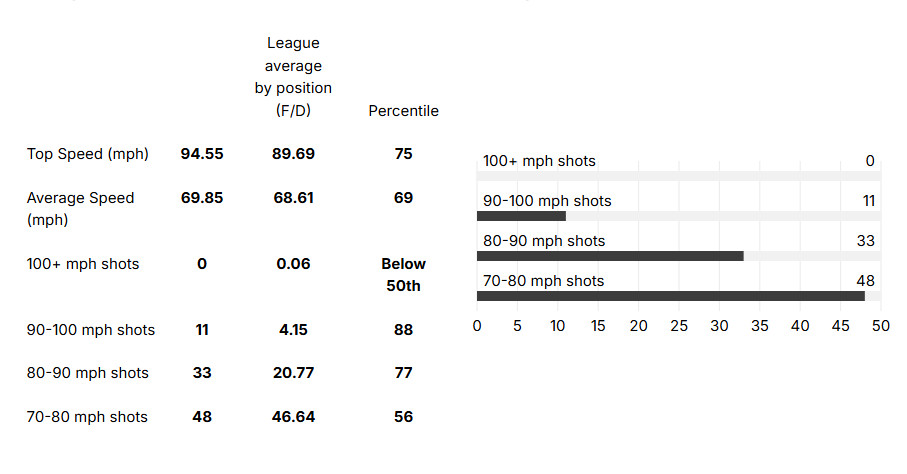This screenshot has width=907, height=474.
Task: Click the League average by position header
Action: [293, 77]
